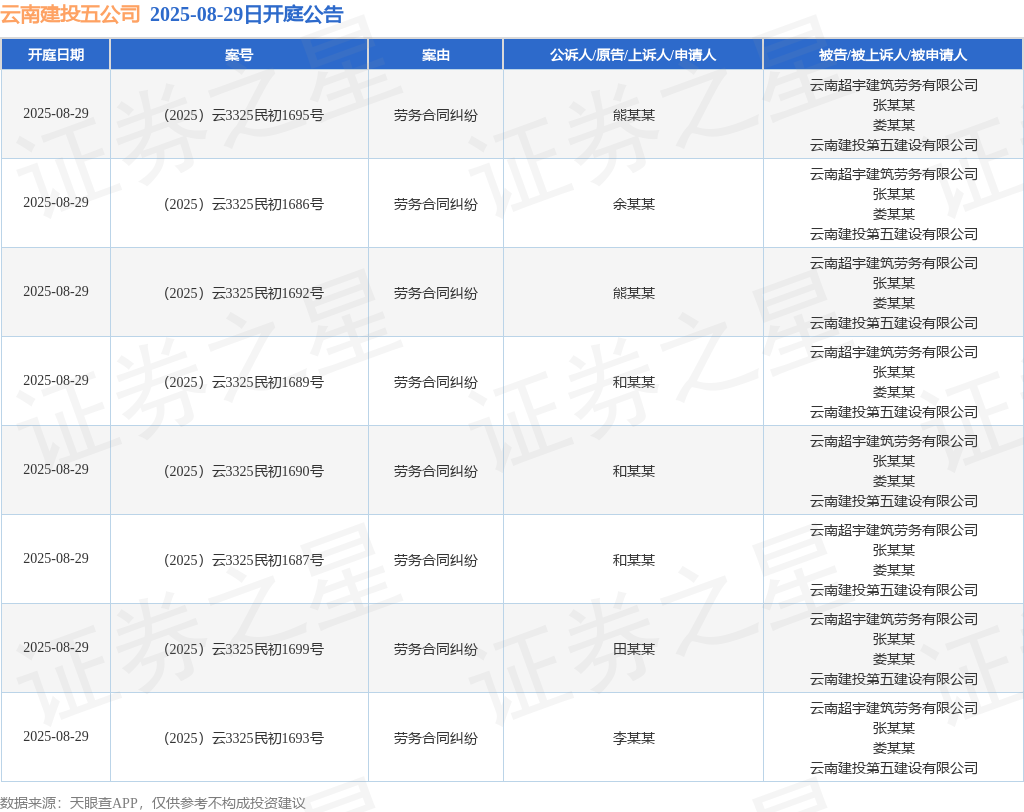Select 劳务合同纠纷 in the 1692号 row

tap(436, 293)
